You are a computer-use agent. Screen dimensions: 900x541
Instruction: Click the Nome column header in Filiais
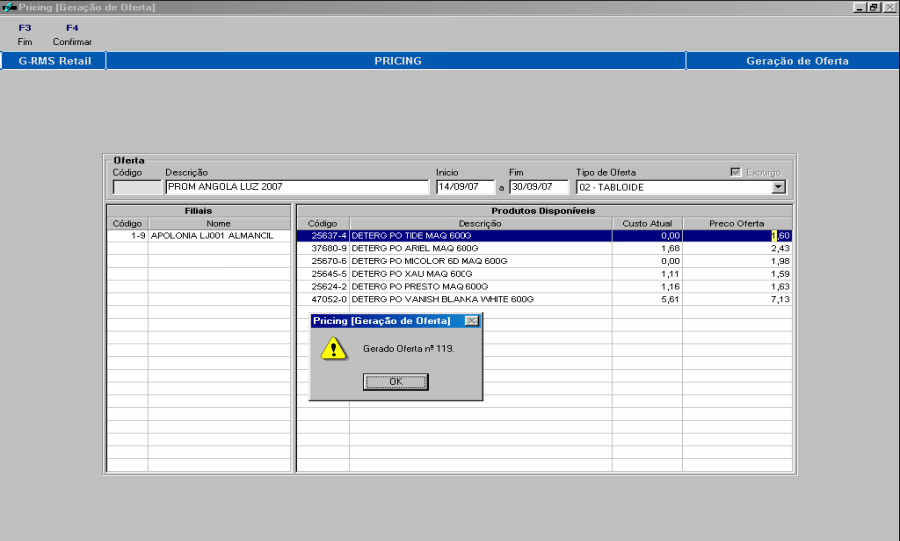pyautogui.click(x=219, y=224)
